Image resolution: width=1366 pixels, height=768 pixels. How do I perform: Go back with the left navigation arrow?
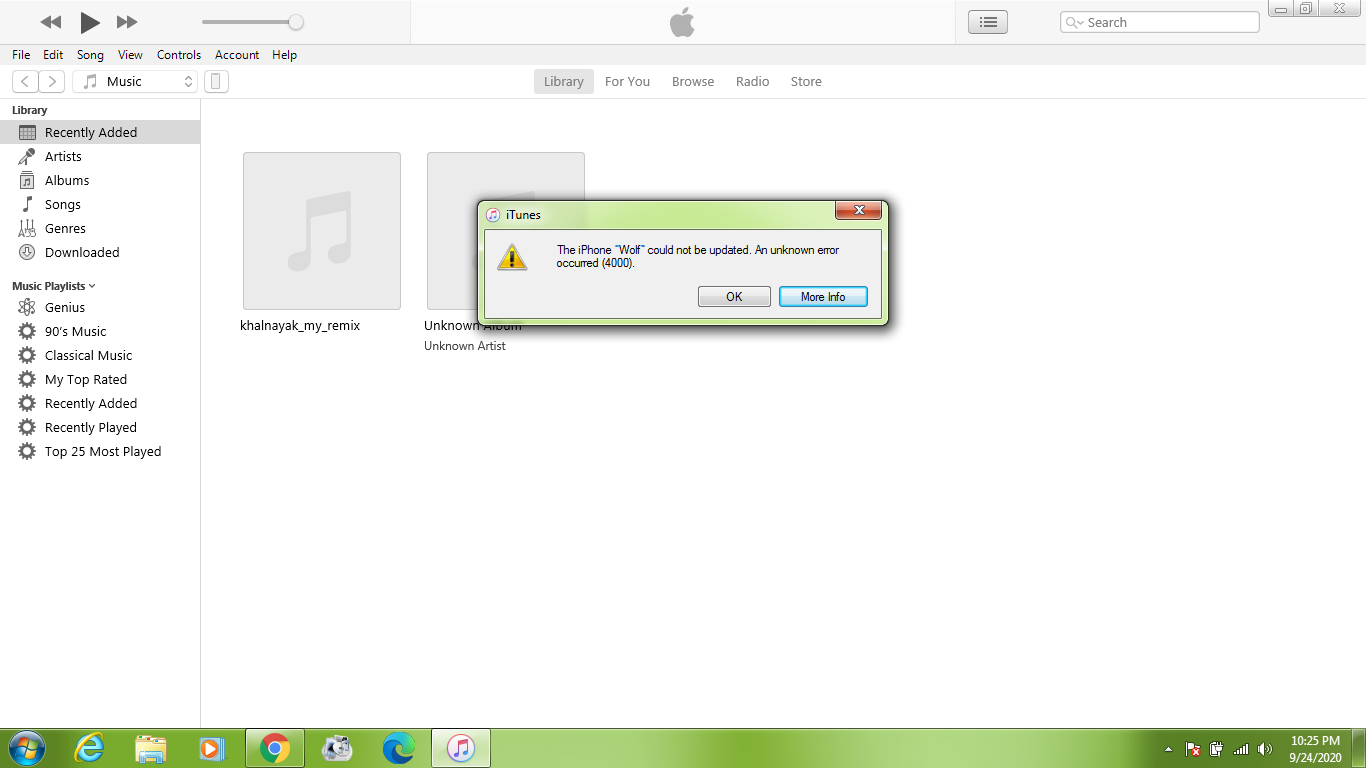coord(25,82)
